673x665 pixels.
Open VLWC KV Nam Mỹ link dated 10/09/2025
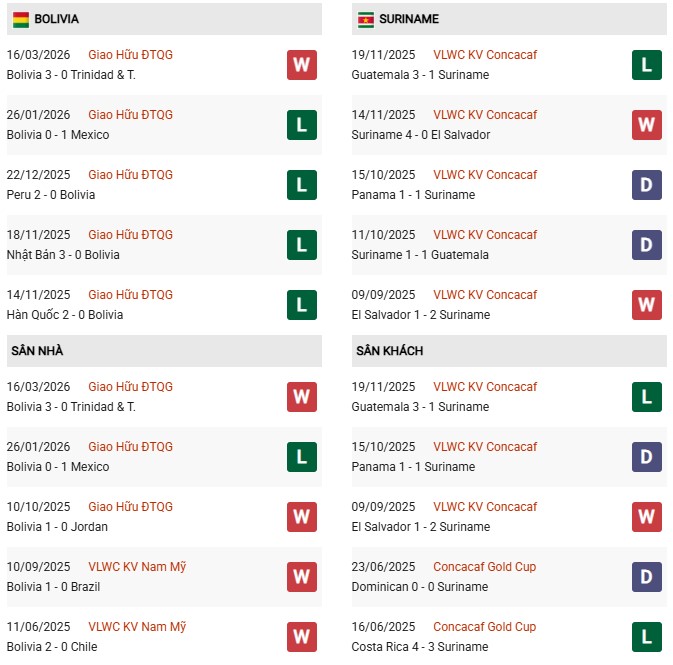pos(137,567)
